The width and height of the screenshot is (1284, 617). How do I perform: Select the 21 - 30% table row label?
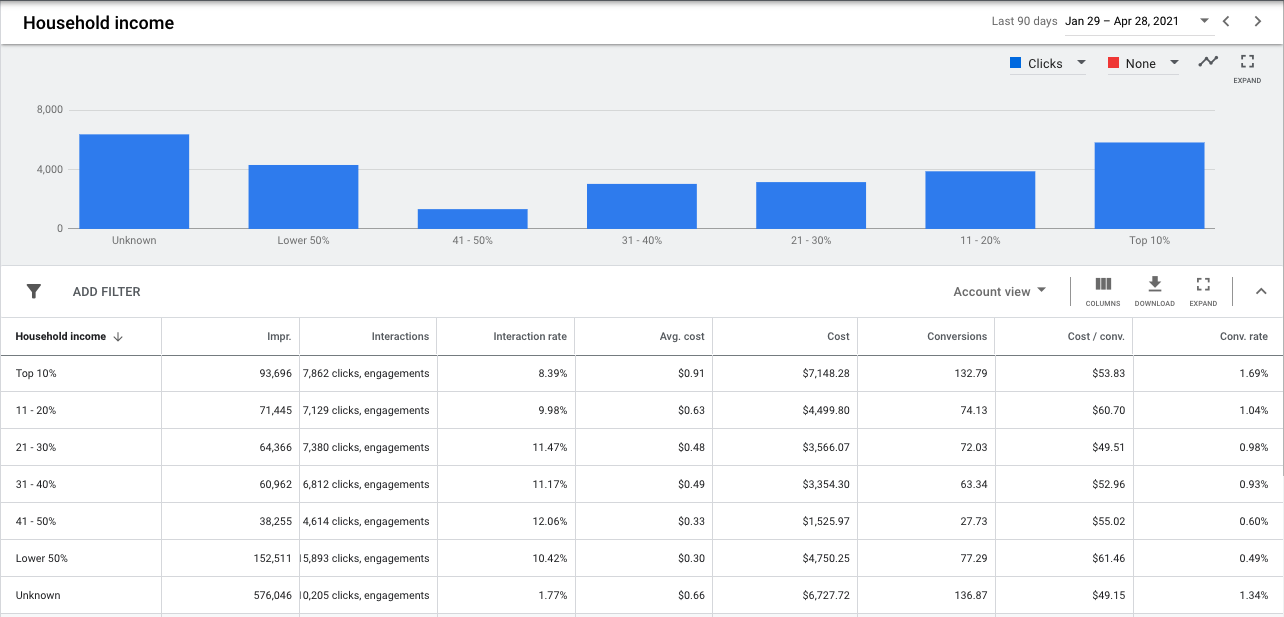tap(36, 447)
